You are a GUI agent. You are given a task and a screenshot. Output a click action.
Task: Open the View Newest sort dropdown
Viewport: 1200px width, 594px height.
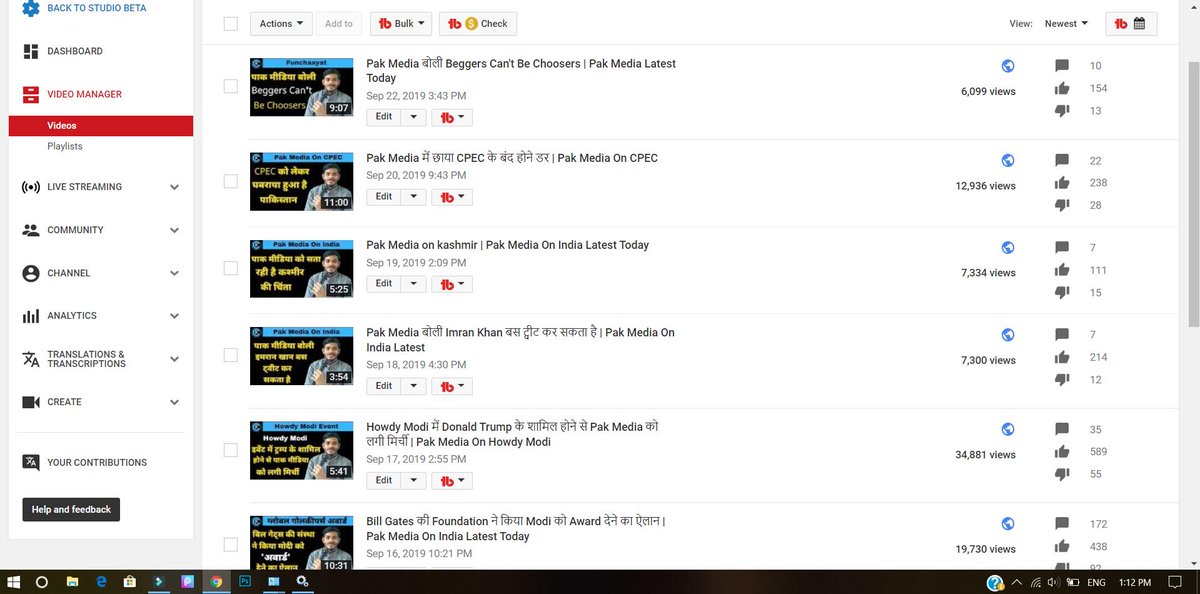[1066, 24]
